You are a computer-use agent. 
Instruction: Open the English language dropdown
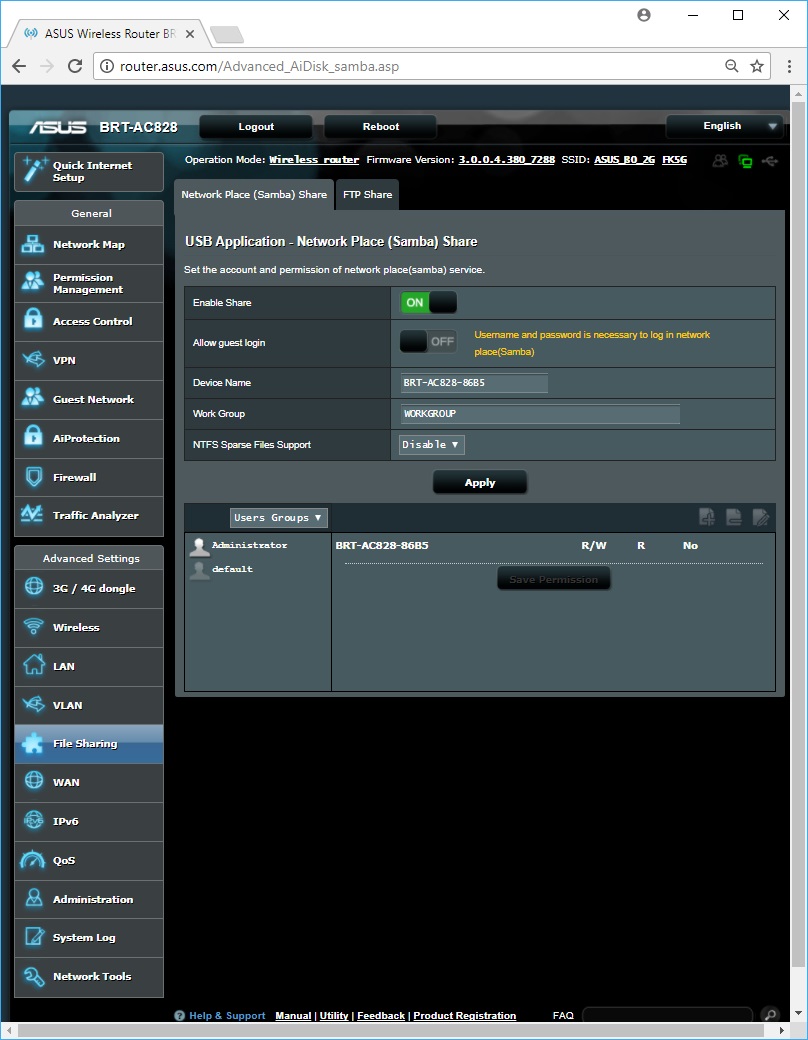pos(724,126)
